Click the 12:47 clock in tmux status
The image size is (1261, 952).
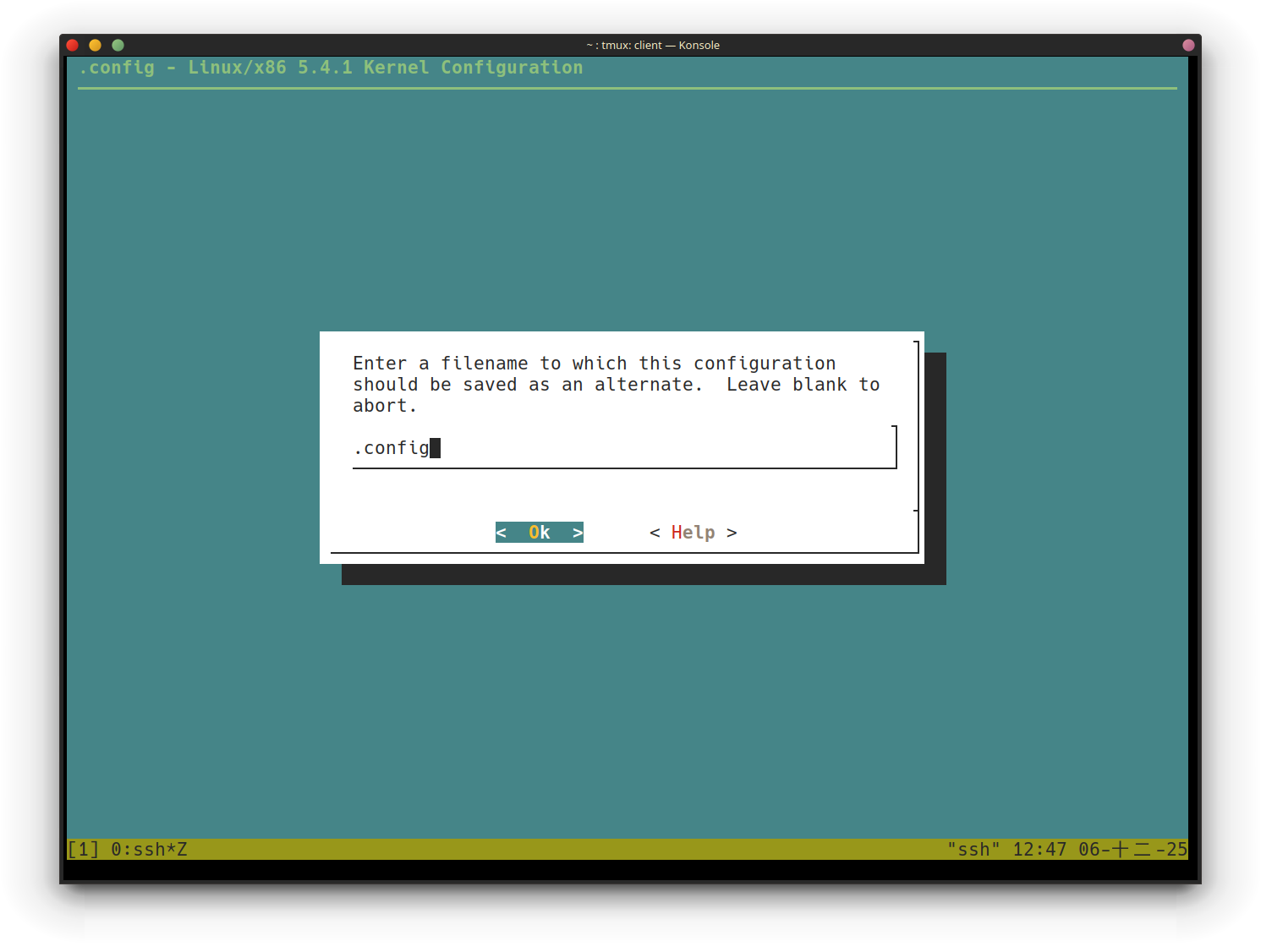1039,850
